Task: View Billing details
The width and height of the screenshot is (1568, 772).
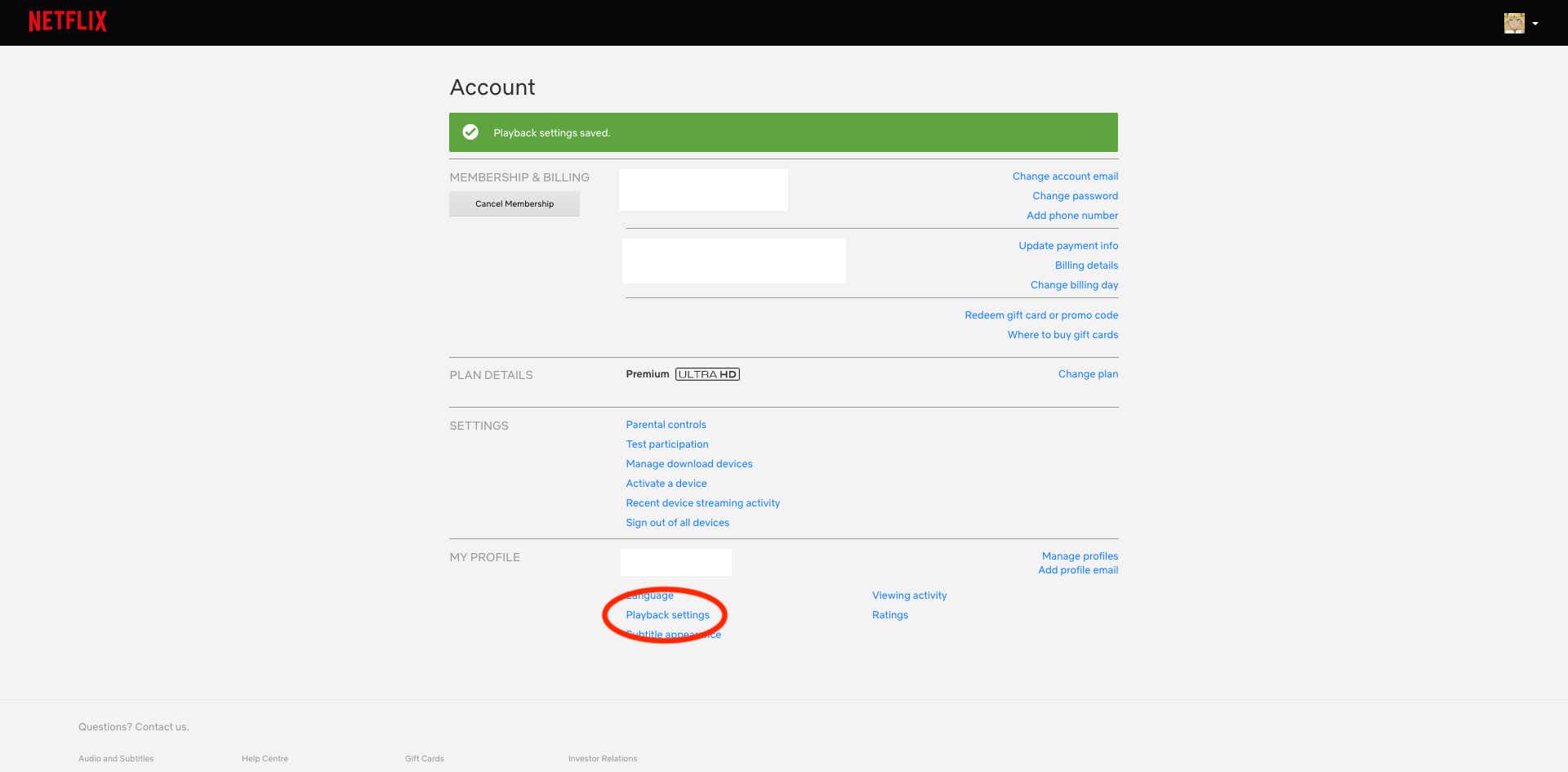Action: pos(1086,265)
